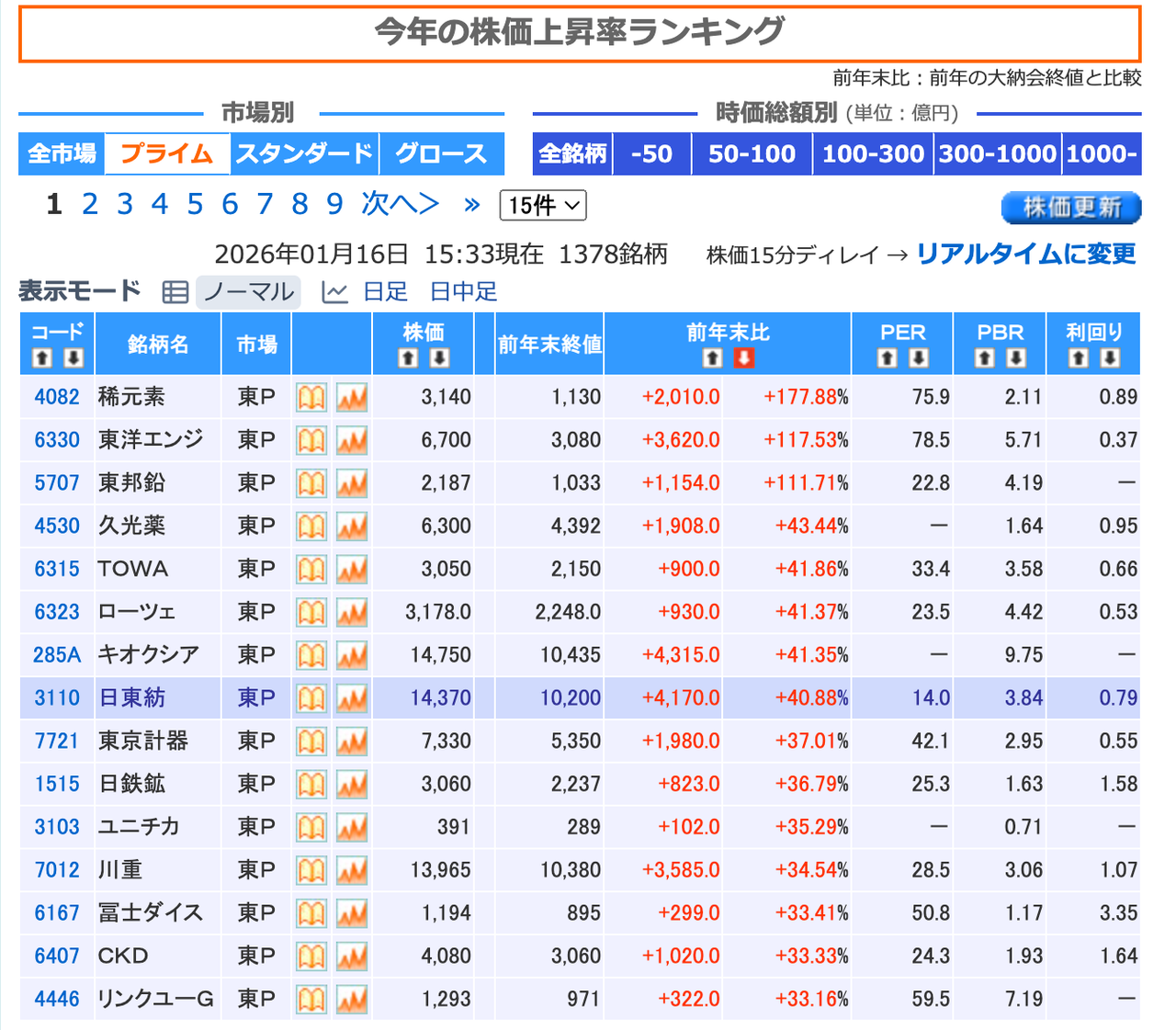Click book icon in 川重 row
The height and width of the screenshot is (1030, 1176).
pyautogui.click(x=311, y=871)
